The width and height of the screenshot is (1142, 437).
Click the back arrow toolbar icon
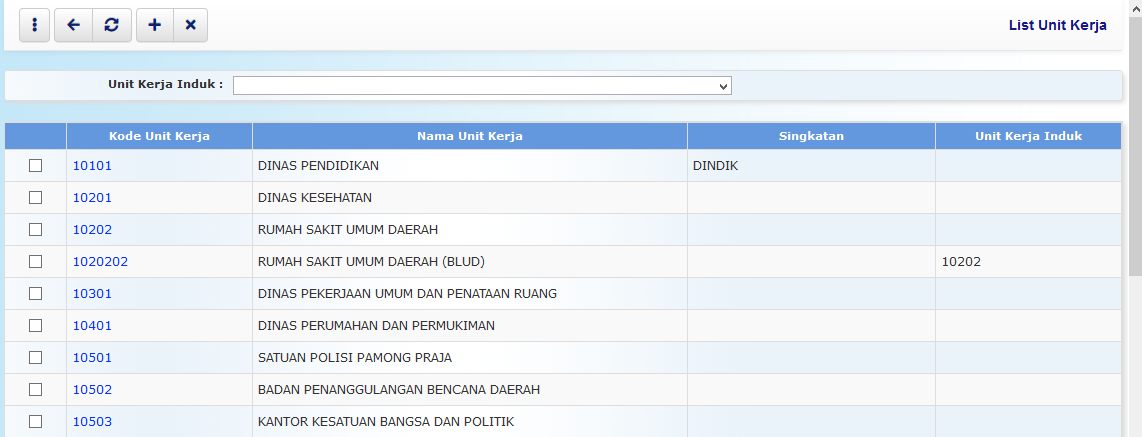point(73,26)
